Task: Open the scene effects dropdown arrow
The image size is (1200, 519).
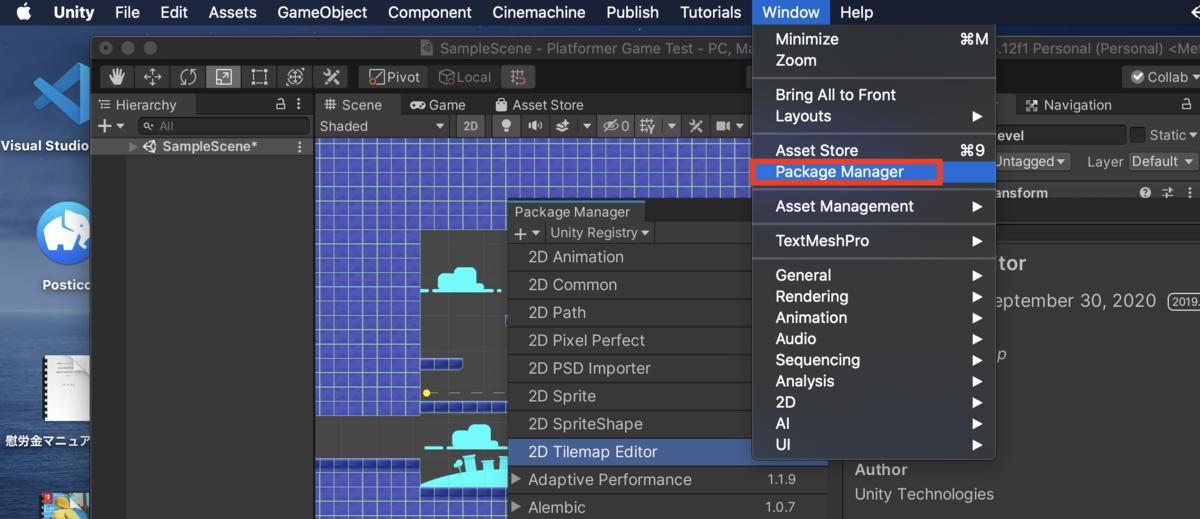Action: coord(586,126)
